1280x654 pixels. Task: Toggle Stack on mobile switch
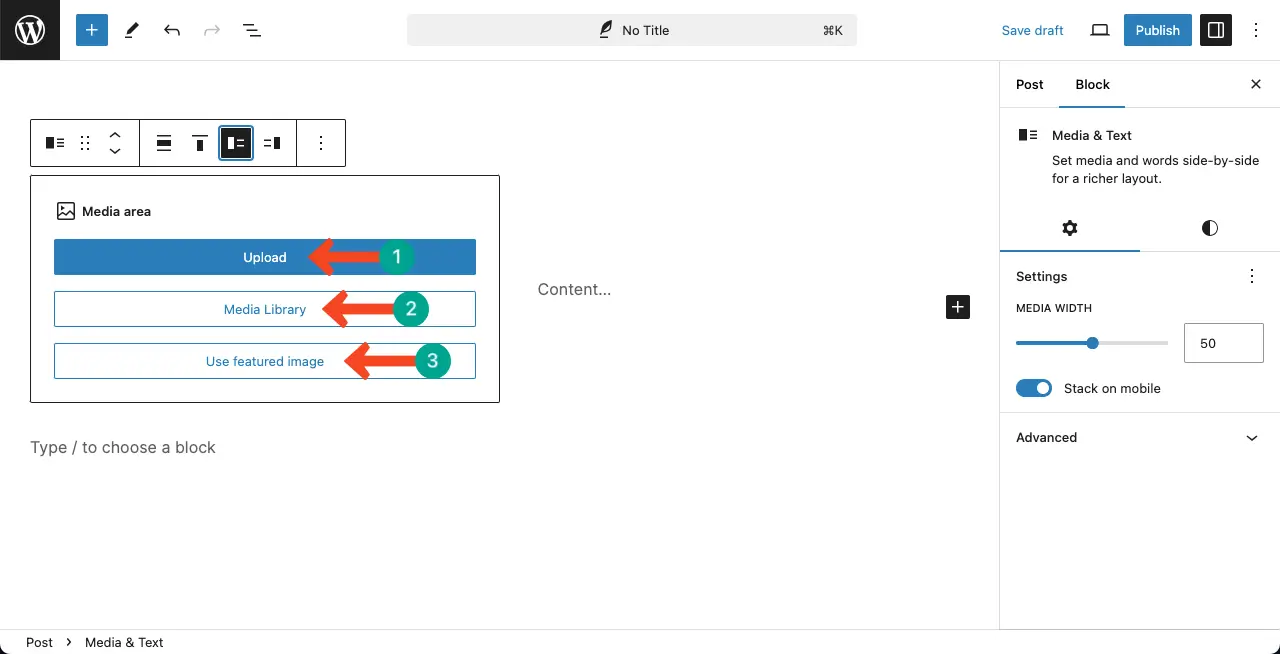click(1034, 388)
